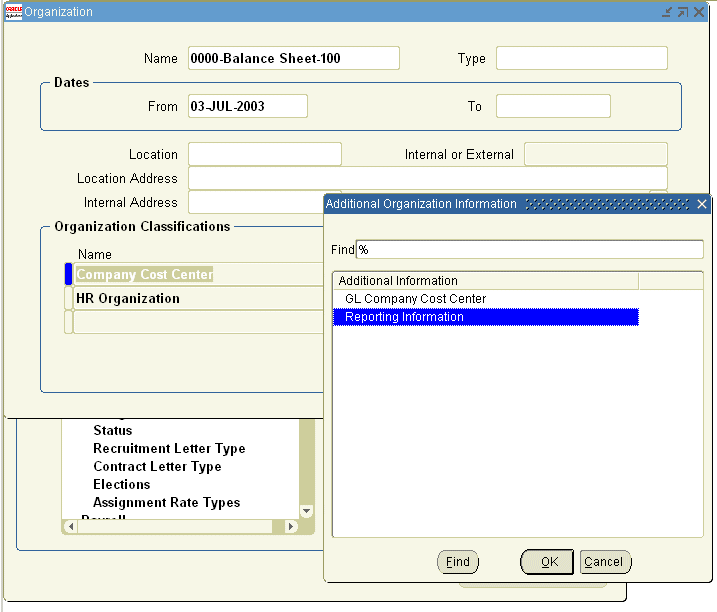The height and width of the screenshot is (612, 717).
Task: Select Status in the background list
Action: (112, 430)
